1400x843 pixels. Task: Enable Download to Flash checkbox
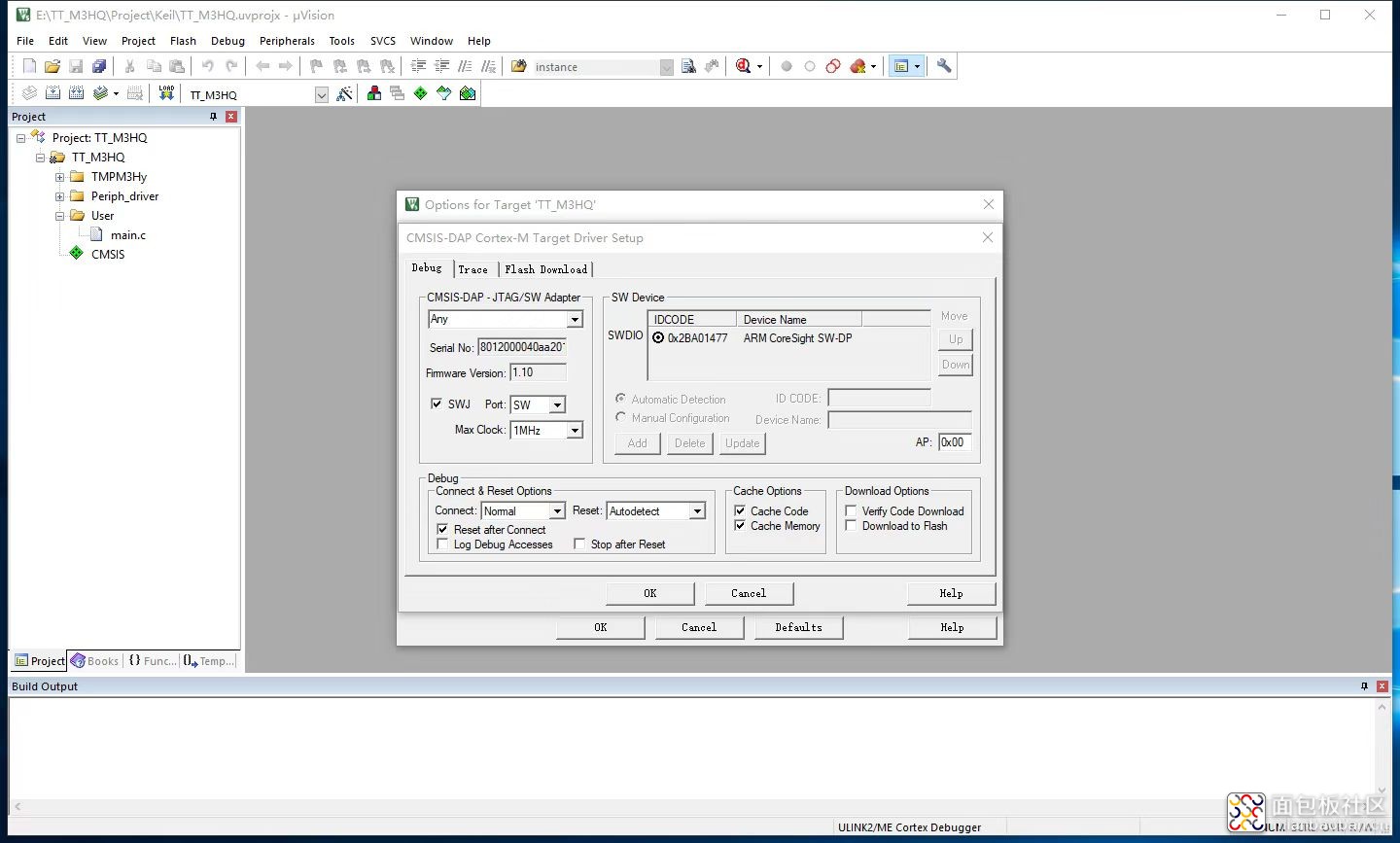(x=851, y=526)
